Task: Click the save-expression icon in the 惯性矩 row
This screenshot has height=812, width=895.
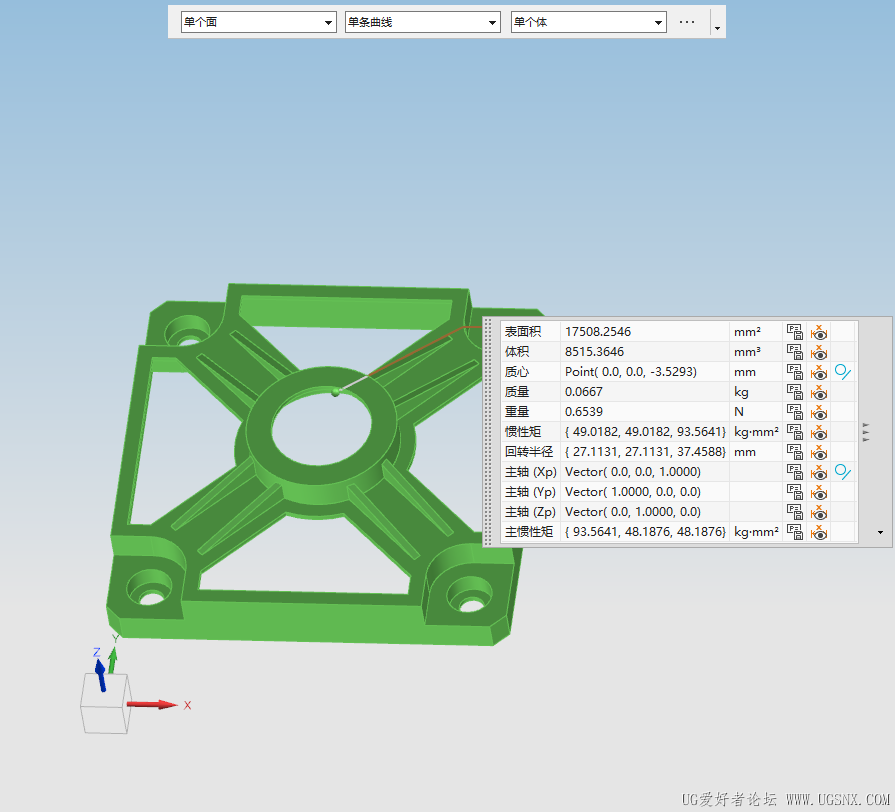Action: pyautogui.click(x=795, y=431)
